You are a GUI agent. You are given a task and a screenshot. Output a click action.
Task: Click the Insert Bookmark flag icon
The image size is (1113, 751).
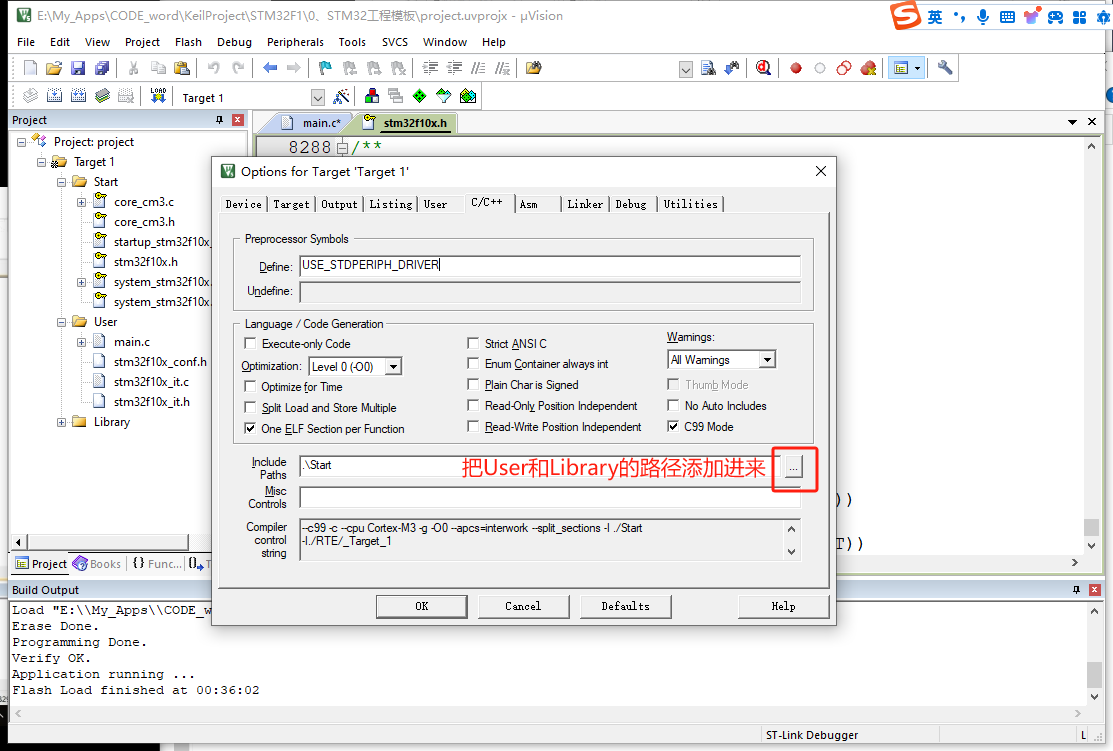click(x=325, y=68)
